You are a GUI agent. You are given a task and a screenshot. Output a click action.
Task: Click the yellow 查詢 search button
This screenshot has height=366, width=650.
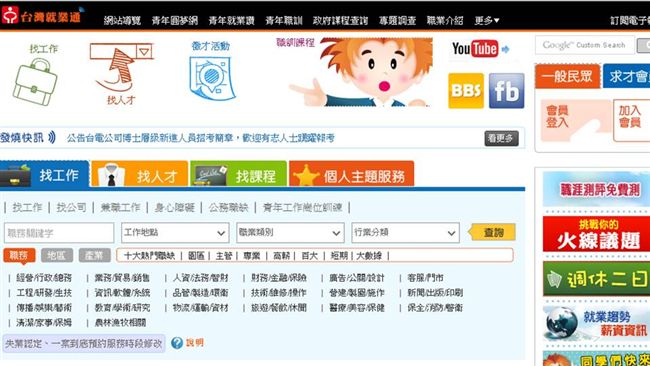point(492,233)
